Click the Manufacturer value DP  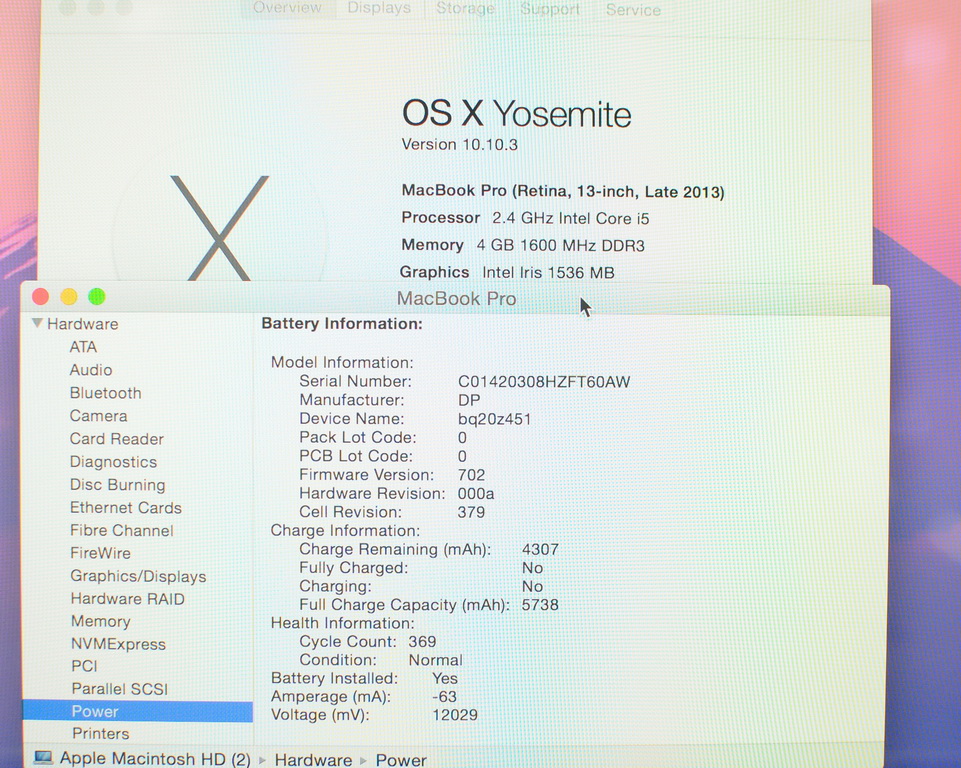[x=469, y=400]
